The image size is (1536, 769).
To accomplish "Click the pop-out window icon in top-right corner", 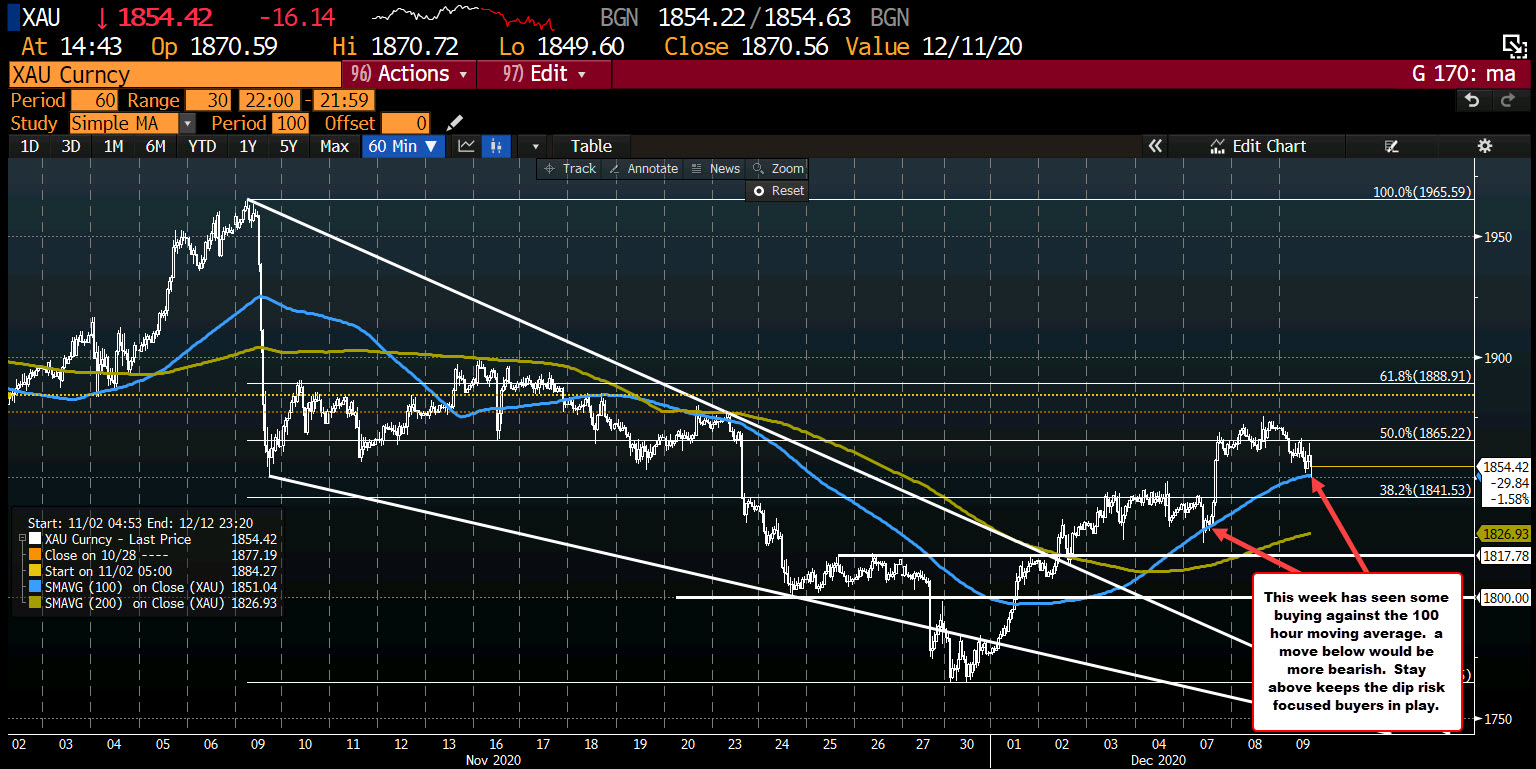I will pos(1514,44).
